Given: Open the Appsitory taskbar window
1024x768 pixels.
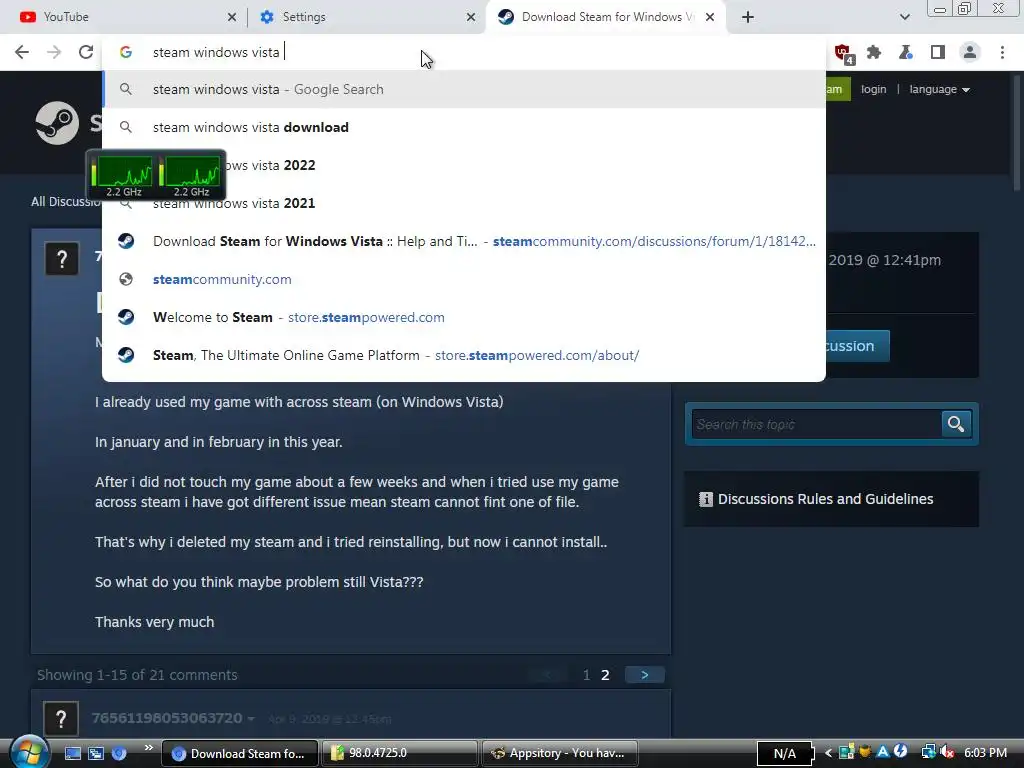Looking at the screenshot, I should [560, 753].
